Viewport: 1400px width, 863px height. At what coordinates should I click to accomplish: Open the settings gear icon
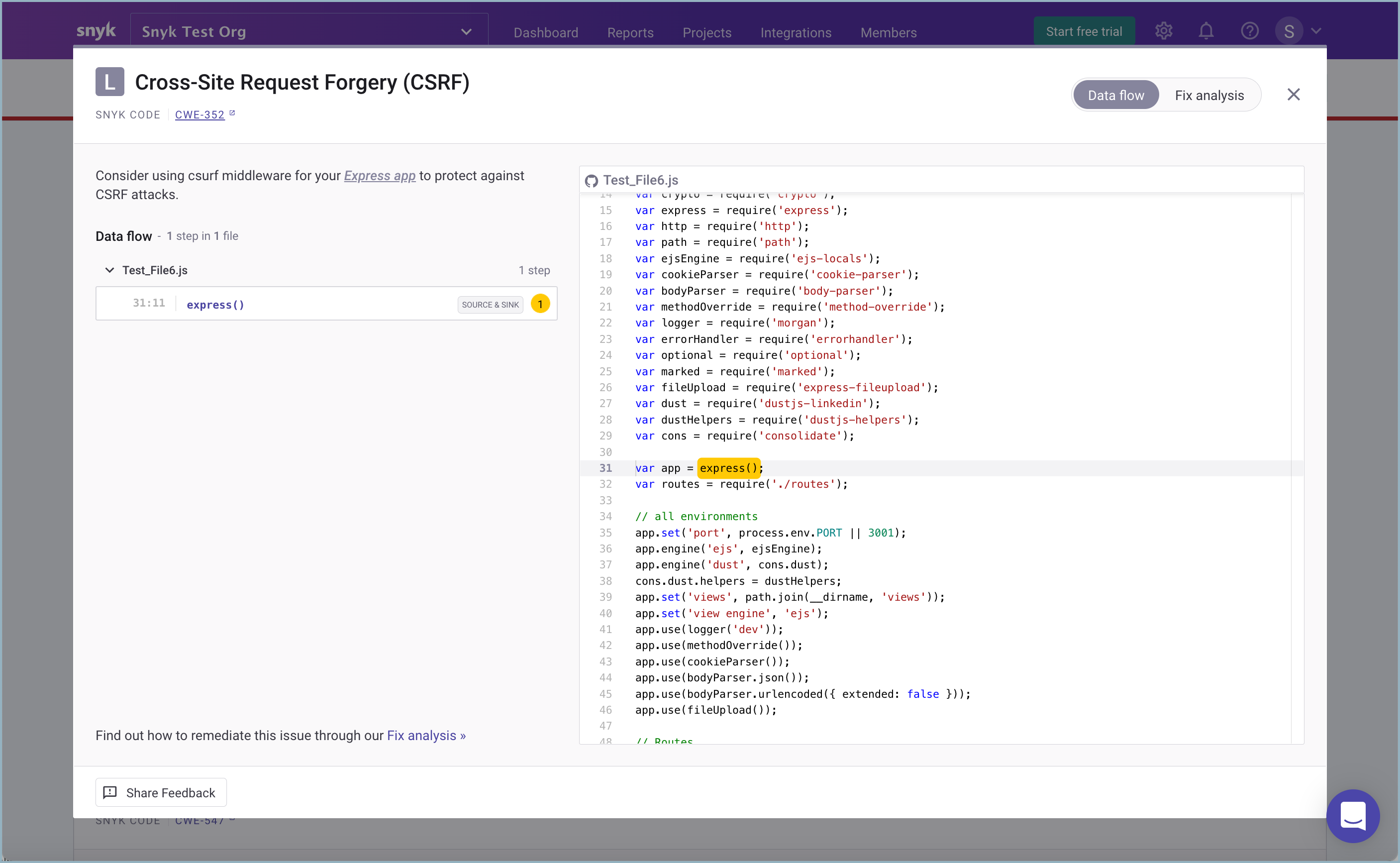tap(1163, 31)
